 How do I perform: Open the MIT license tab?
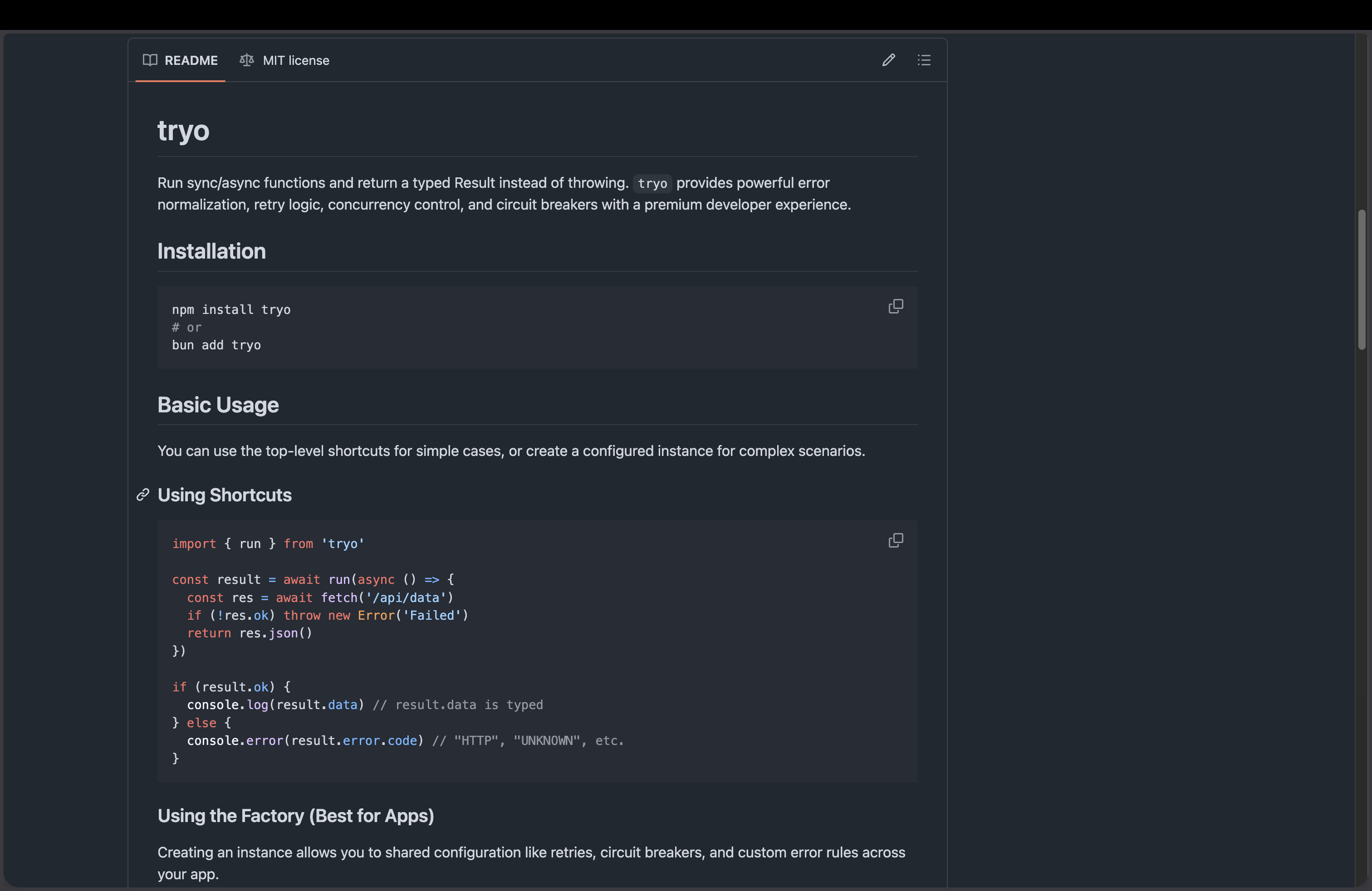[x=296, y=60]
